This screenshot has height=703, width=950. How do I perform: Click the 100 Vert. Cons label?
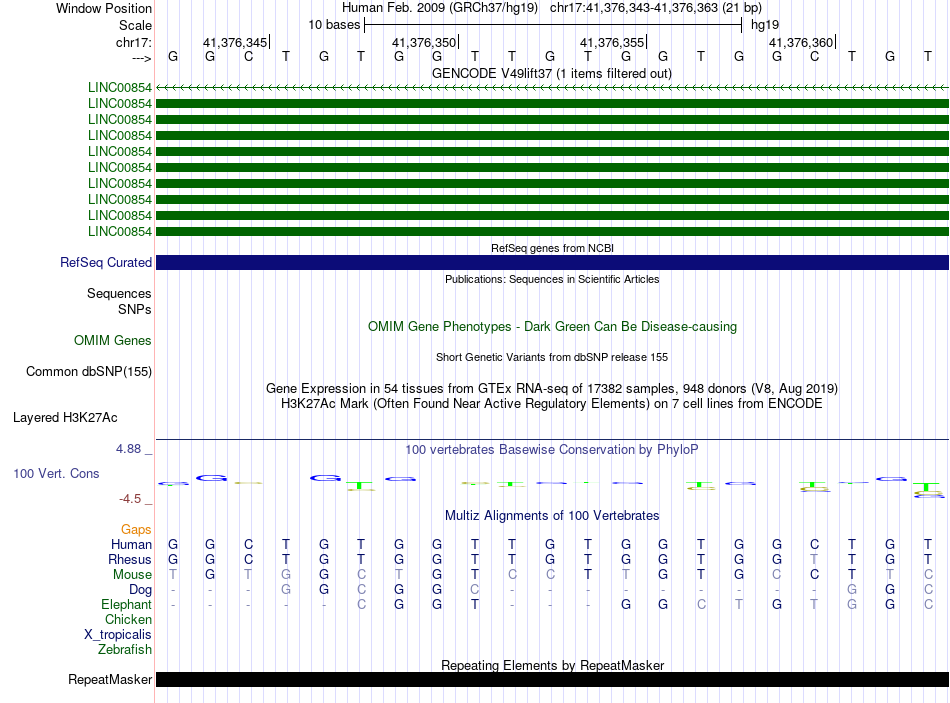56,473
